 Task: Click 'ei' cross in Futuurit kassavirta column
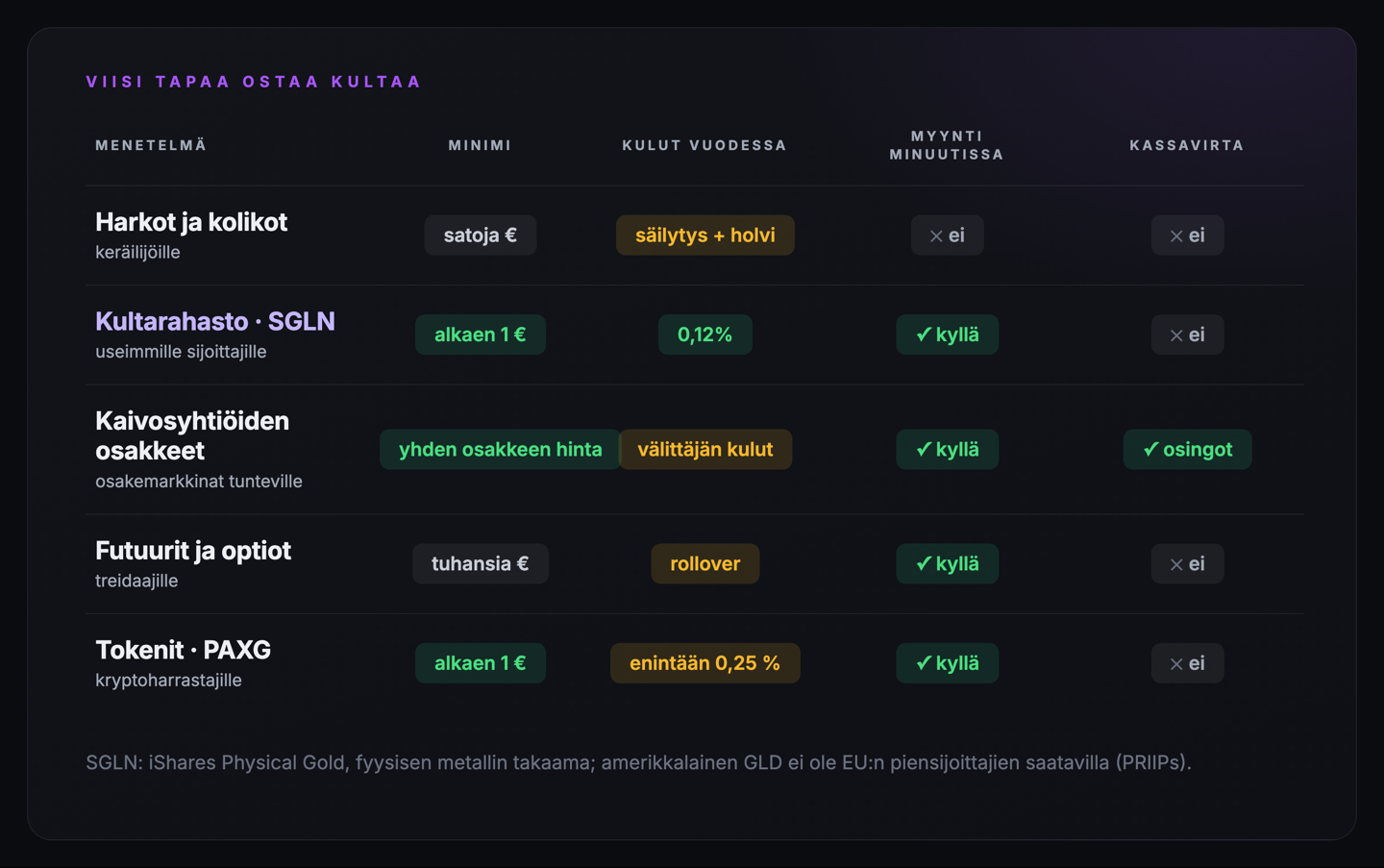tap(1187, 563)
